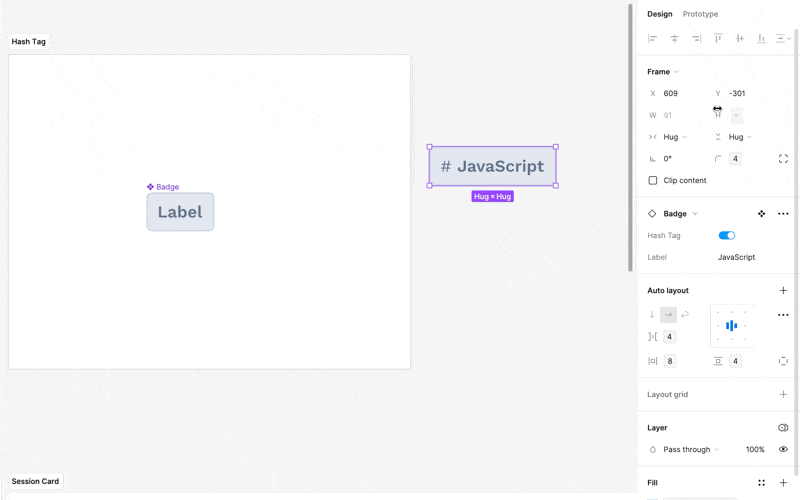
Task: Set auto layout direction to horizontal
Action: pyautogui.click(x=668, y=315)
